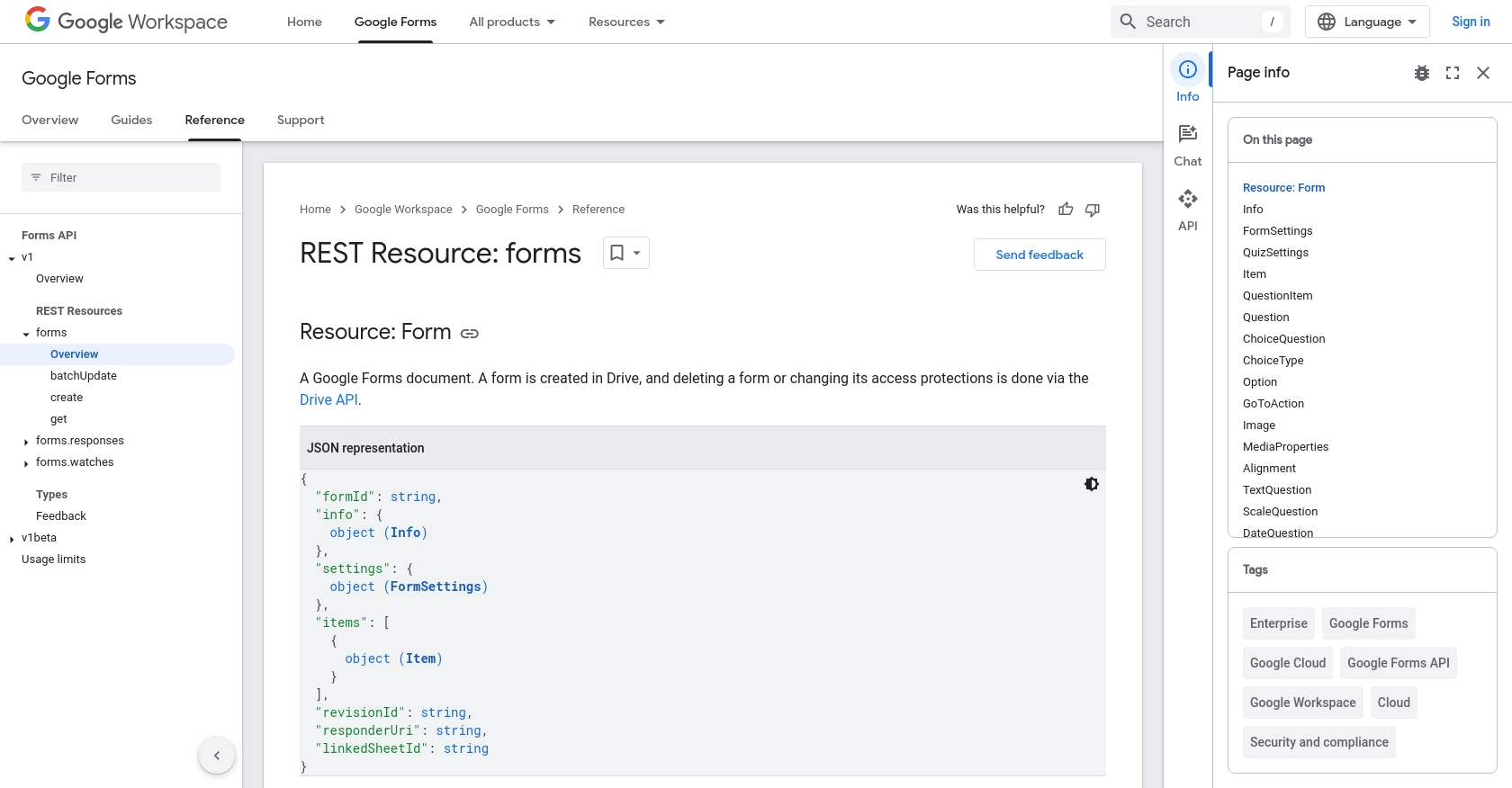This screenshot has width=1512, height=788.
Task: Collapse the forms tree node
Action: (26, 334)
